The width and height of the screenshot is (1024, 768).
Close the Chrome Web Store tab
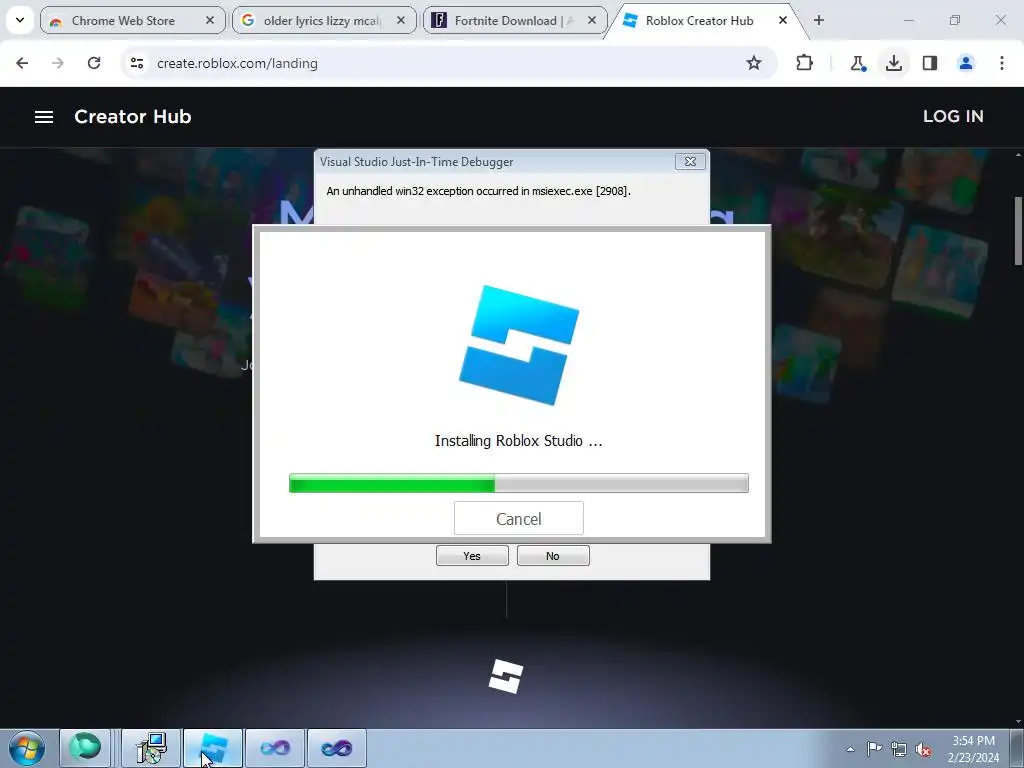coord(210,21)
